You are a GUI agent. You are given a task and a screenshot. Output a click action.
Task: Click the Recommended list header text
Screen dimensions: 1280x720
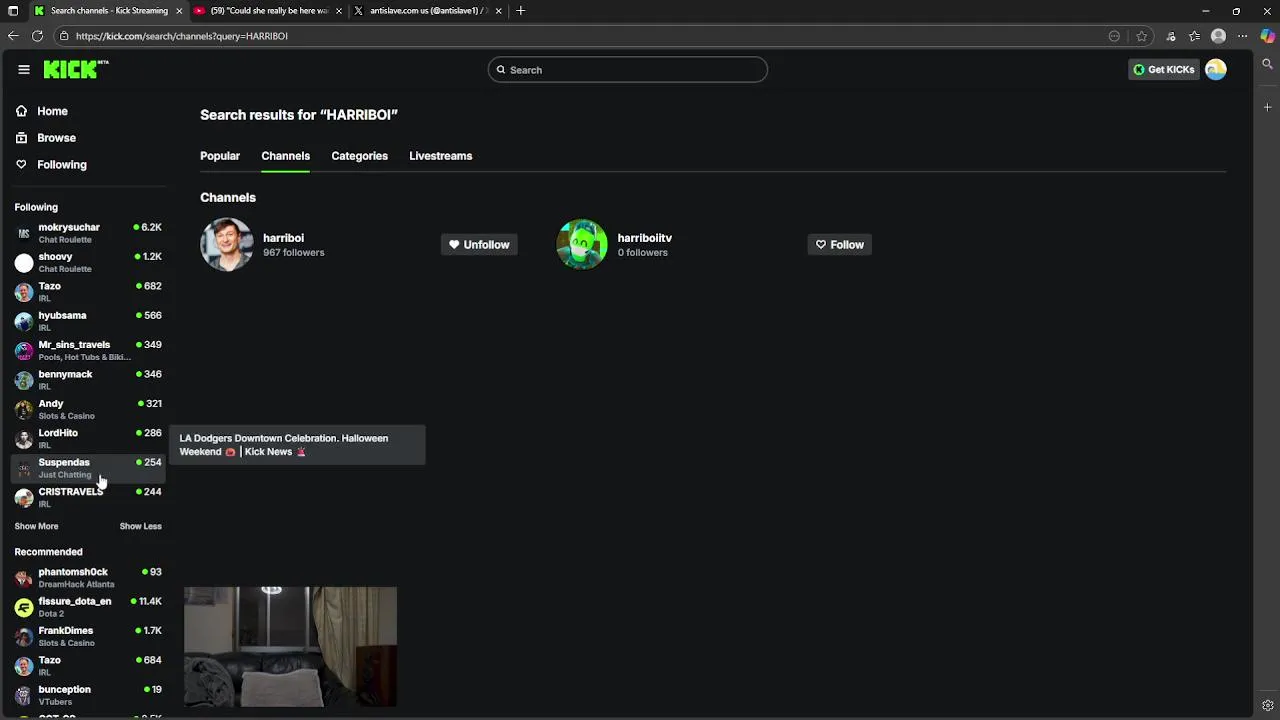48,552
